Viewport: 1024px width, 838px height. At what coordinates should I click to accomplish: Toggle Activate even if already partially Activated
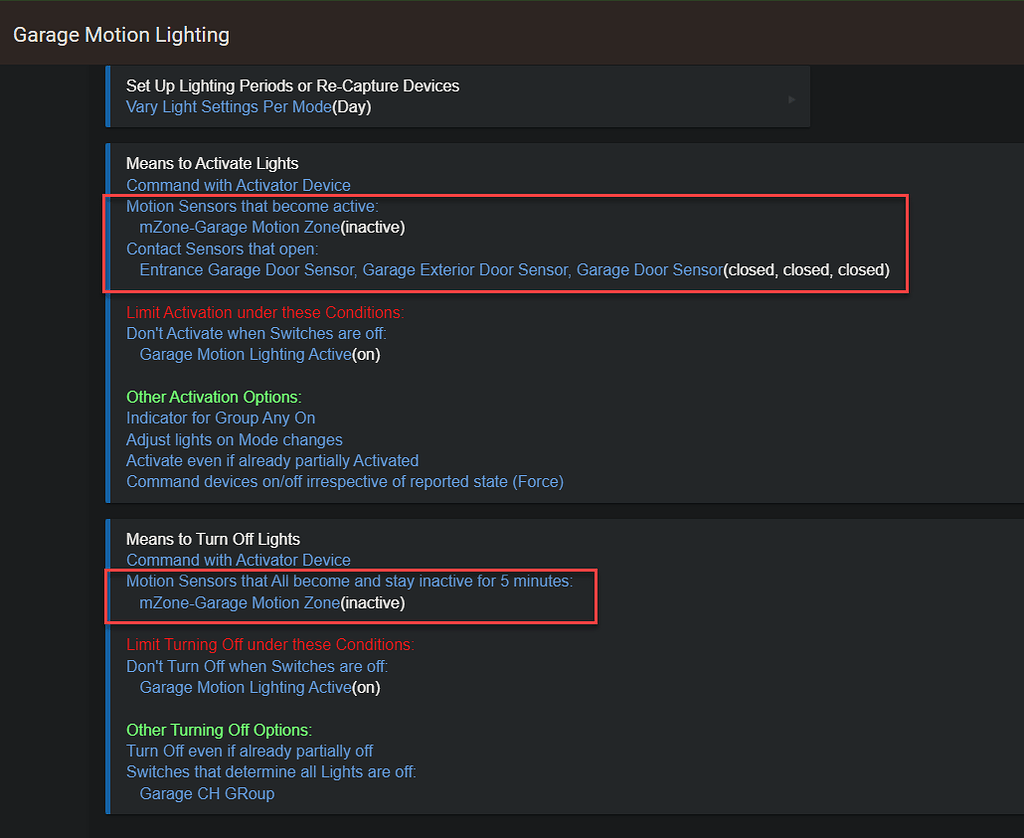coord(272,461)
